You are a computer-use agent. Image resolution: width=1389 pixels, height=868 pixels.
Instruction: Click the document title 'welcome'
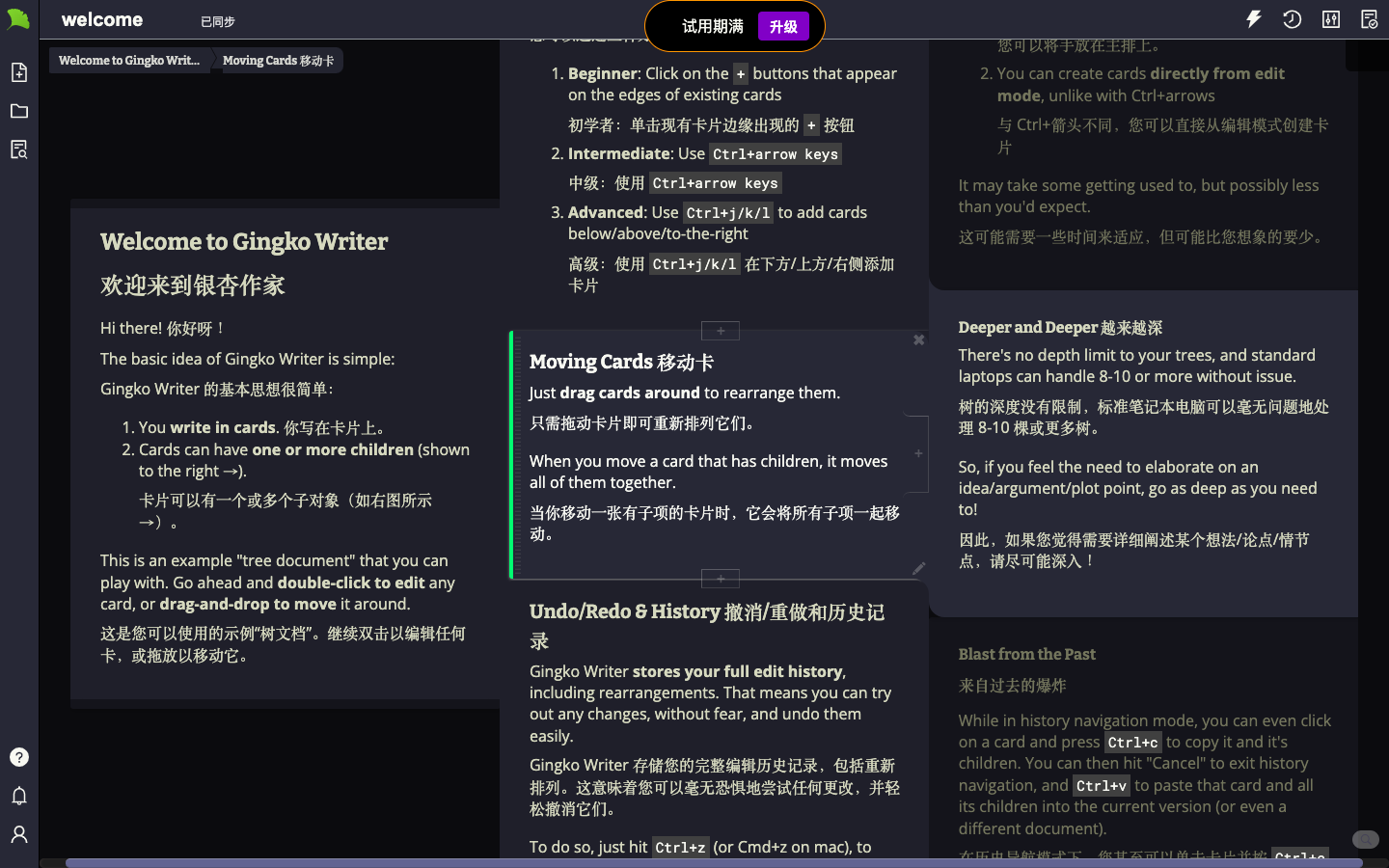tap(102, 19)
